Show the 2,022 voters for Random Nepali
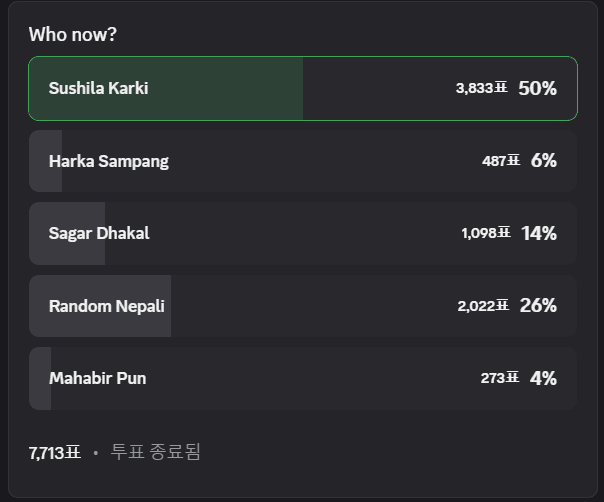 pyautogui.click(x=483, y=306)
